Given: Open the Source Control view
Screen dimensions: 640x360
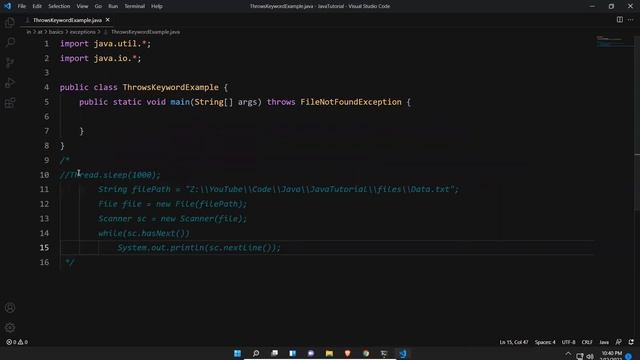Looking at the screenshot, I should pyautogui.click(x=10, y=62).
